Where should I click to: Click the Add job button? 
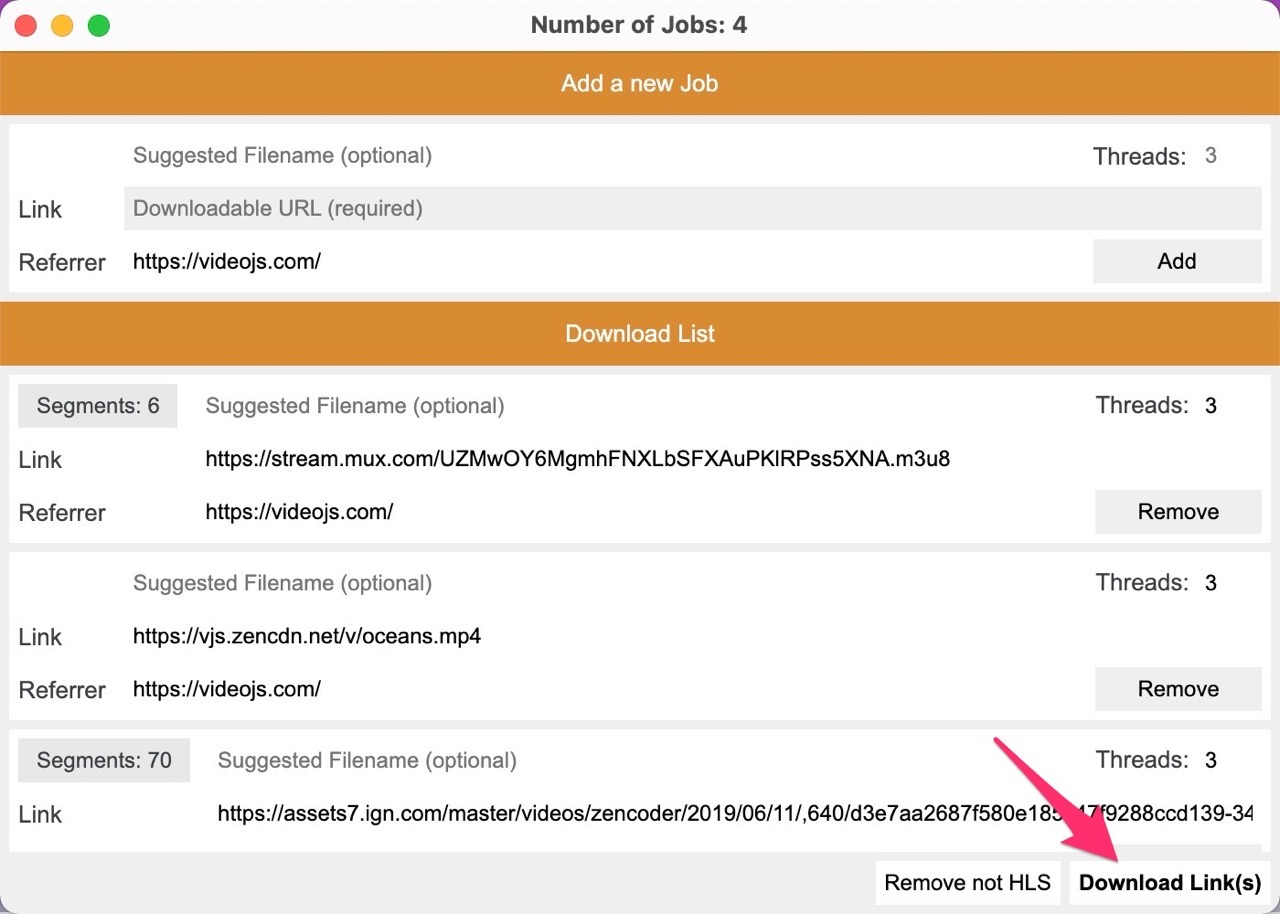point(1176,261)
